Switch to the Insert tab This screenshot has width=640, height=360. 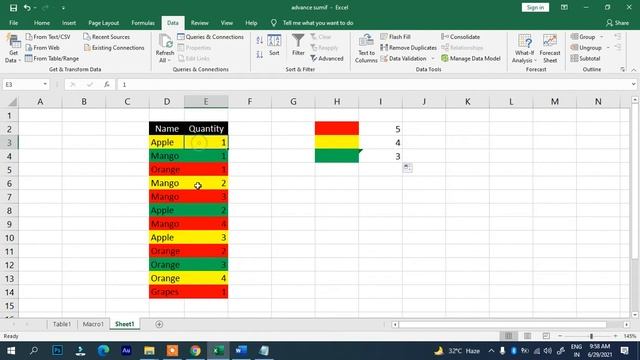(x=69, y=23)
